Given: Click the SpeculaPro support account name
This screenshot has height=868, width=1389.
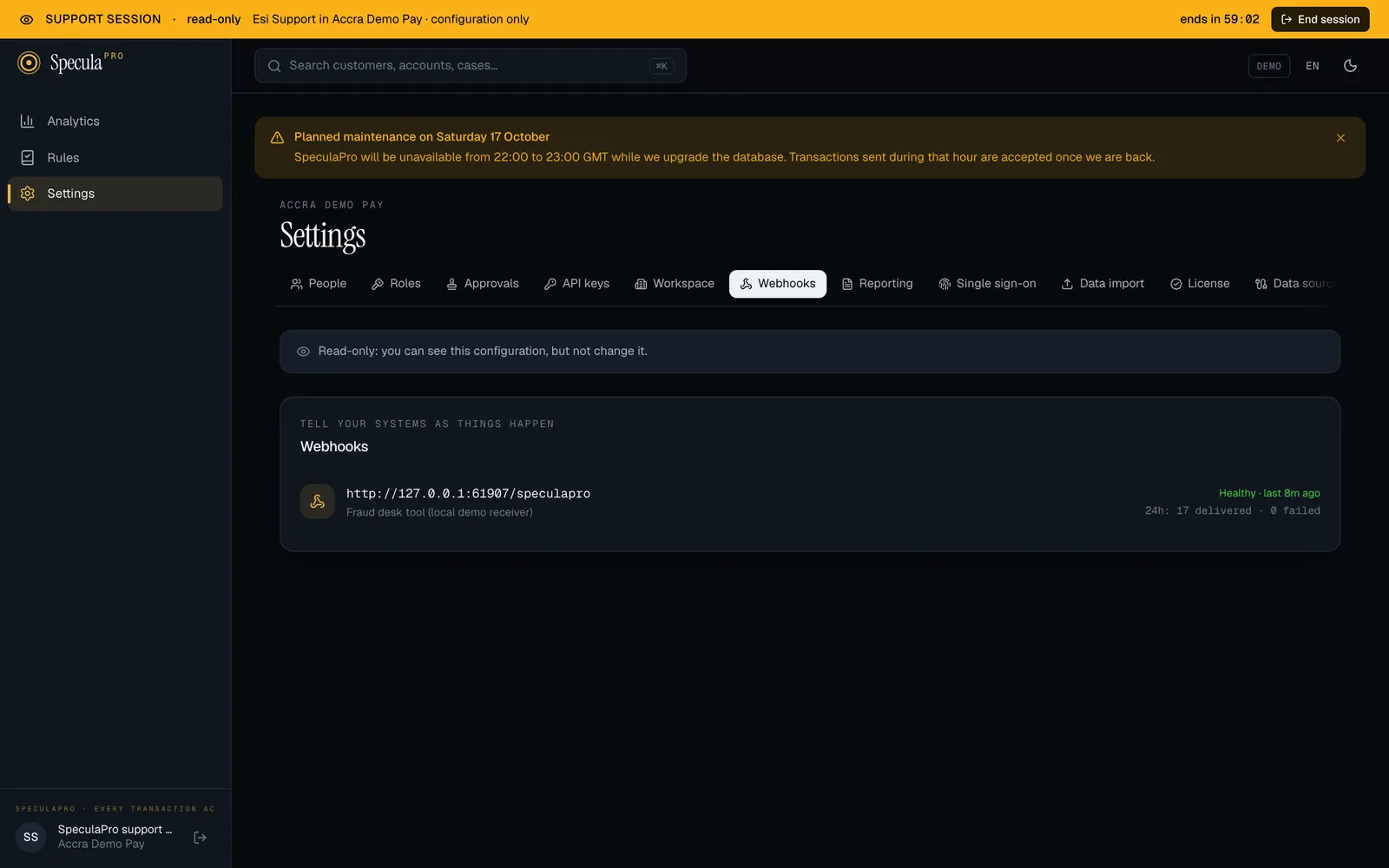Looking at the screenshot, I should click(x=115, y=830).
